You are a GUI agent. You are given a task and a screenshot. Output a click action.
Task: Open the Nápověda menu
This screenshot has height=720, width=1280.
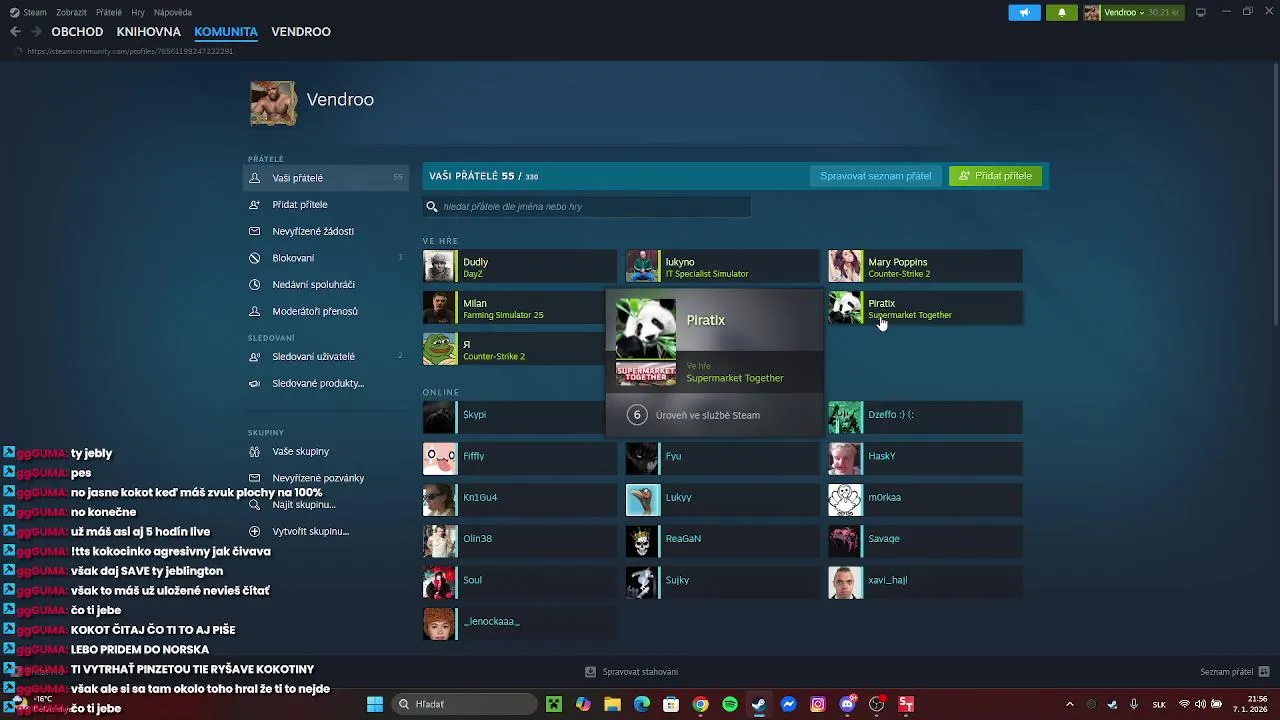click(x=173, y=12)
